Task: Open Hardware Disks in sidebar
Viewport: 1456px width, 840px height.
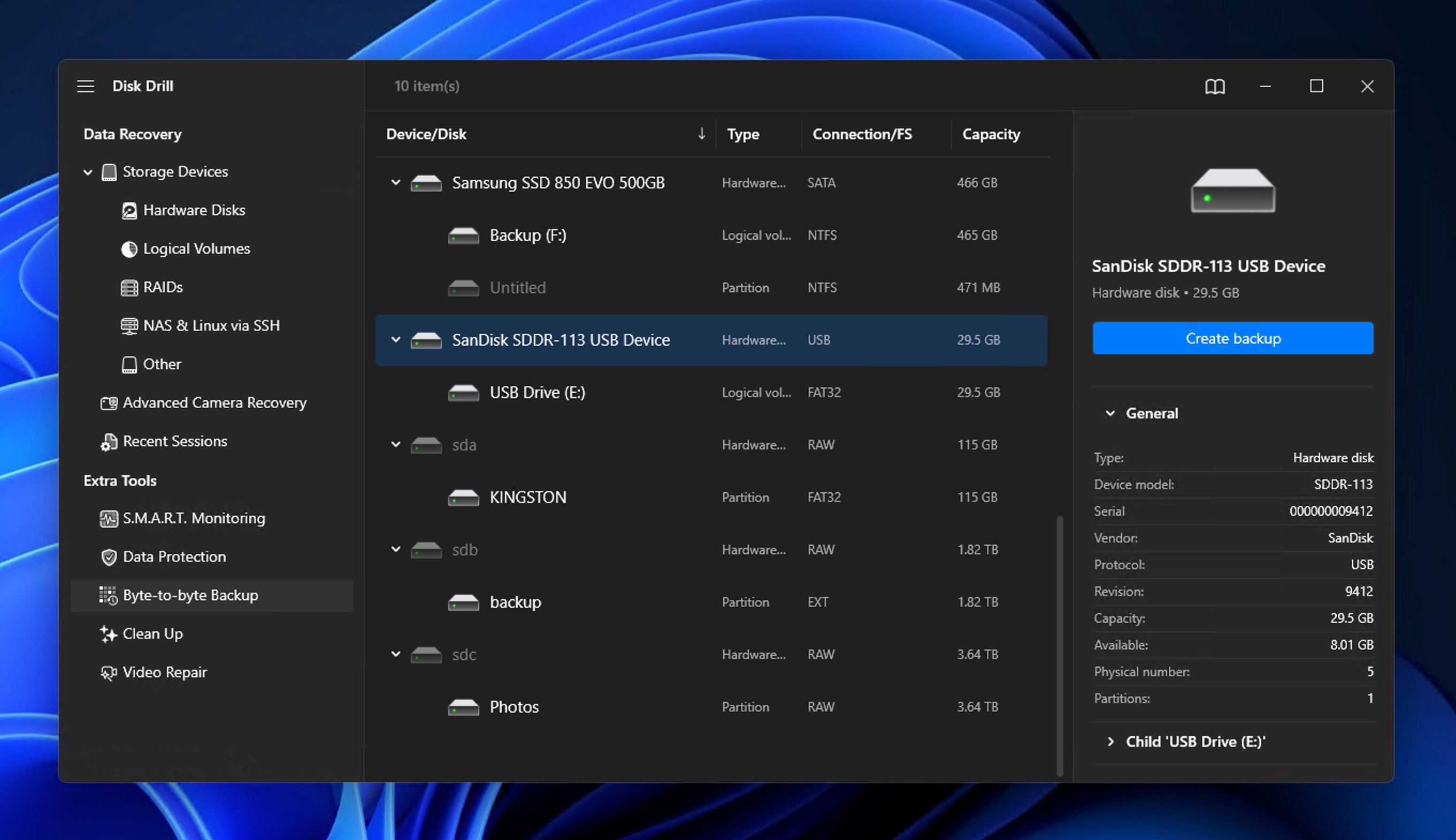Action: pos(194,211)
